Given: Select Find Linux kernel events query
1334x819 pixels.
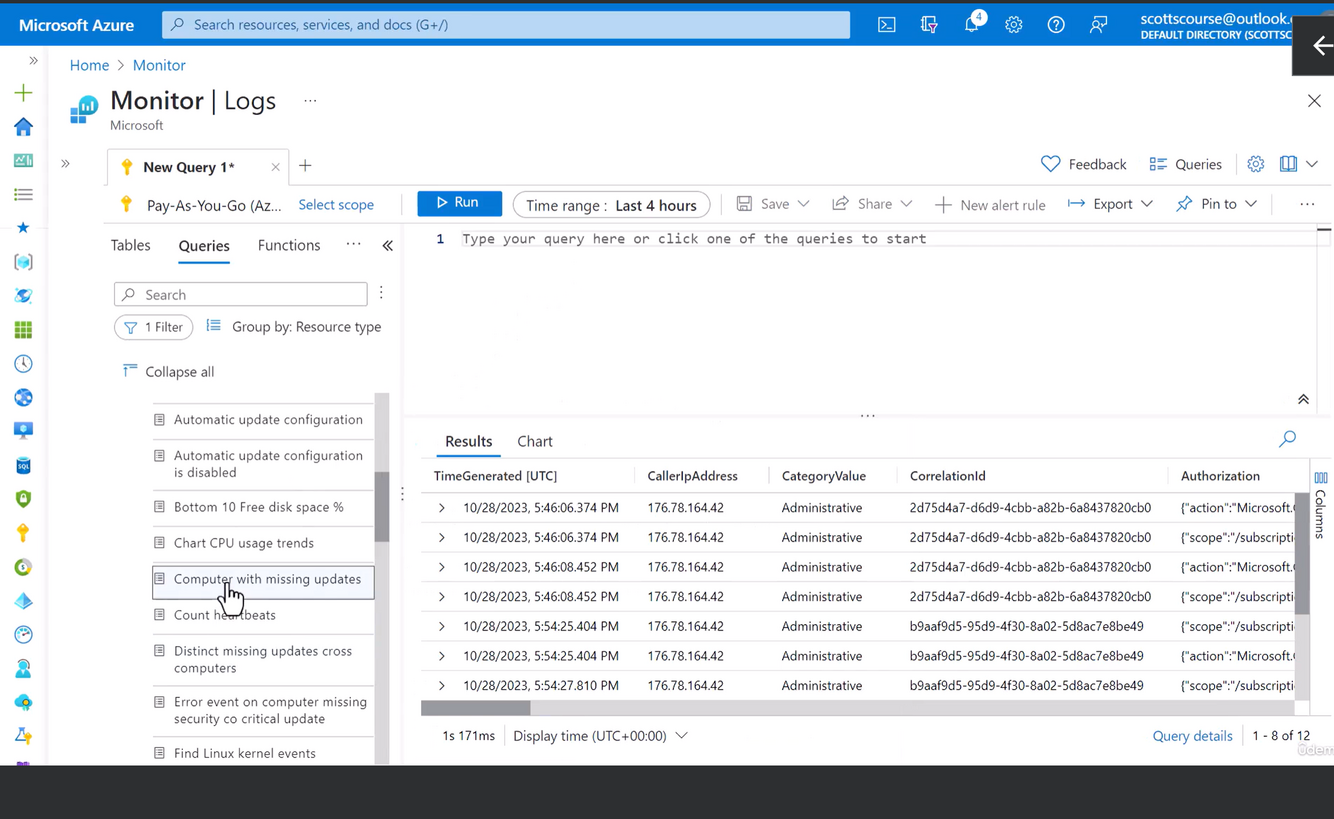Looking at the screenshot, I should click(x=244, y=753).
